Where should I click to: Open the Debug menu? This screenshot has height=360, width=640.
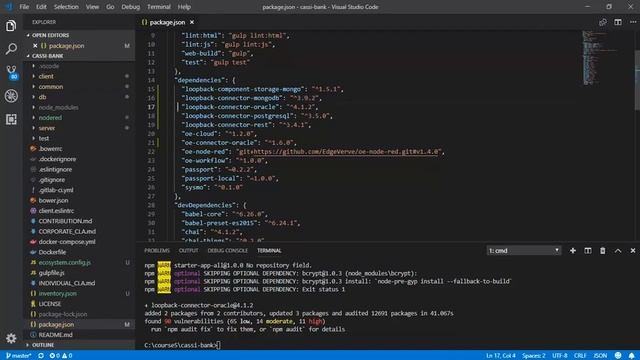coord(131,7)
